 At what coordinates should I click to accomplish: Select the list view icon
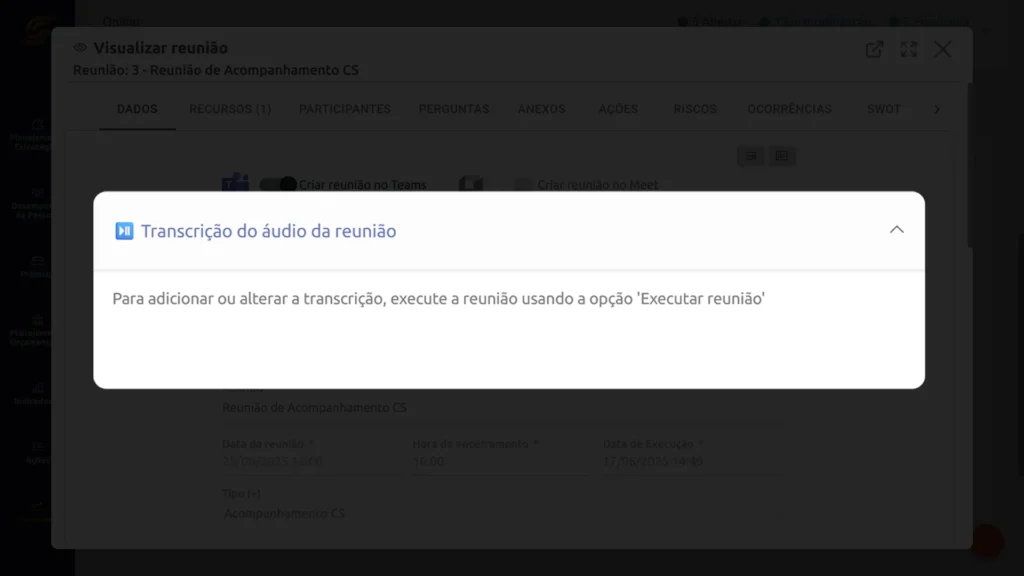point(750,156)
